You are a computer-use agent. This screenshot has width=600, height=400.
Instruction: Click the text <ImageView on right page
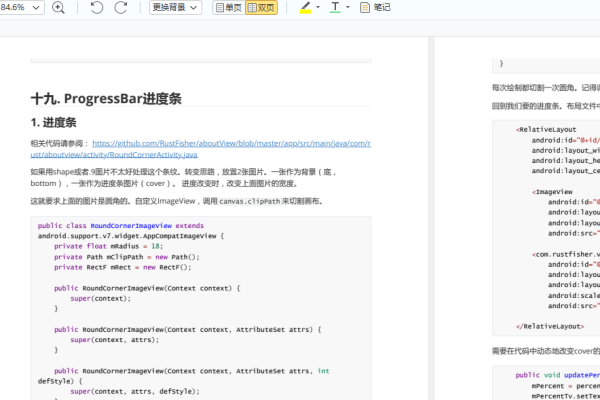[552, 192]
